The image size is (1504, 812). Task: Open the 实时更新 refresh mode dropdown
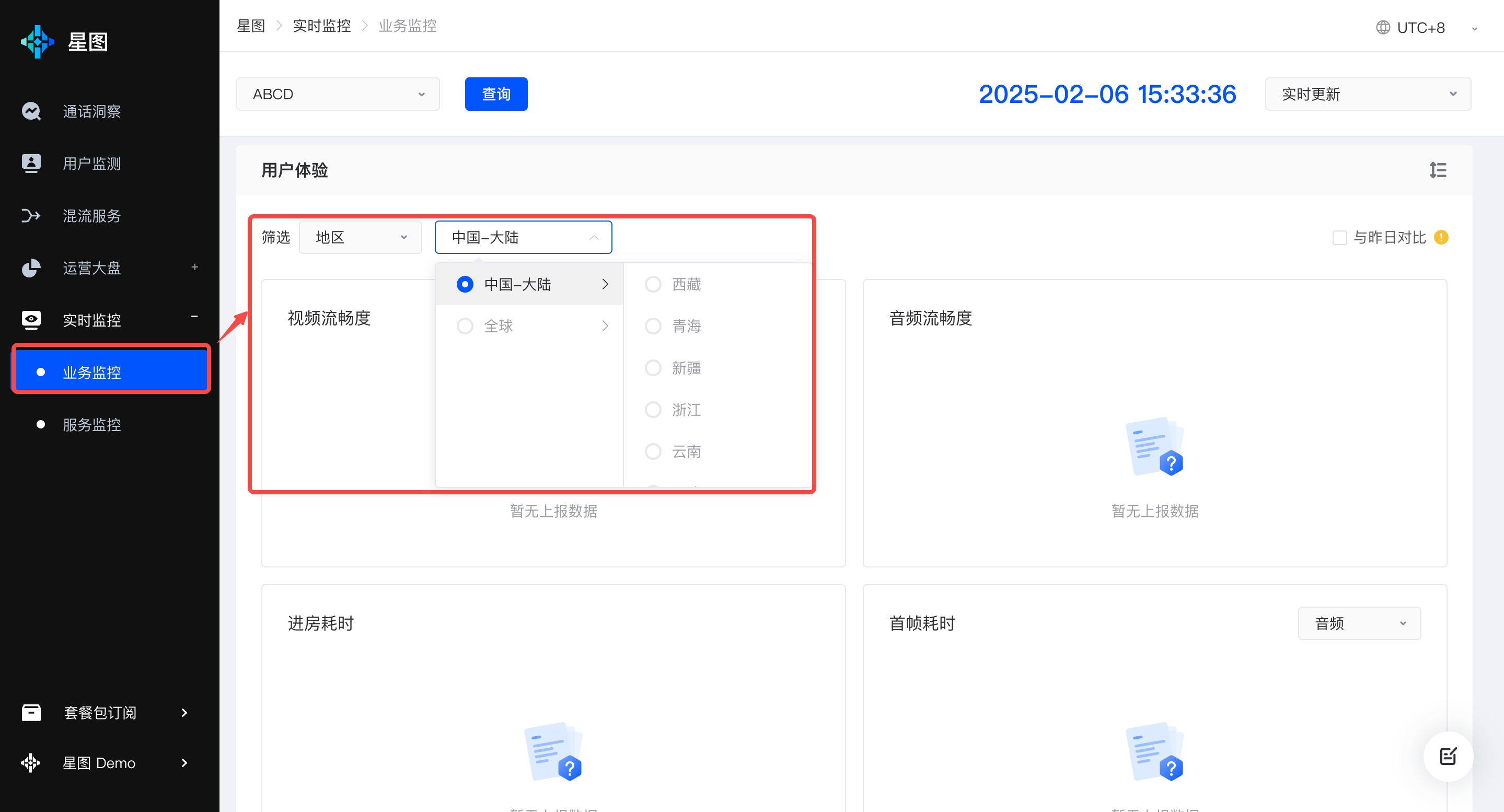[x=1368, y=94]
